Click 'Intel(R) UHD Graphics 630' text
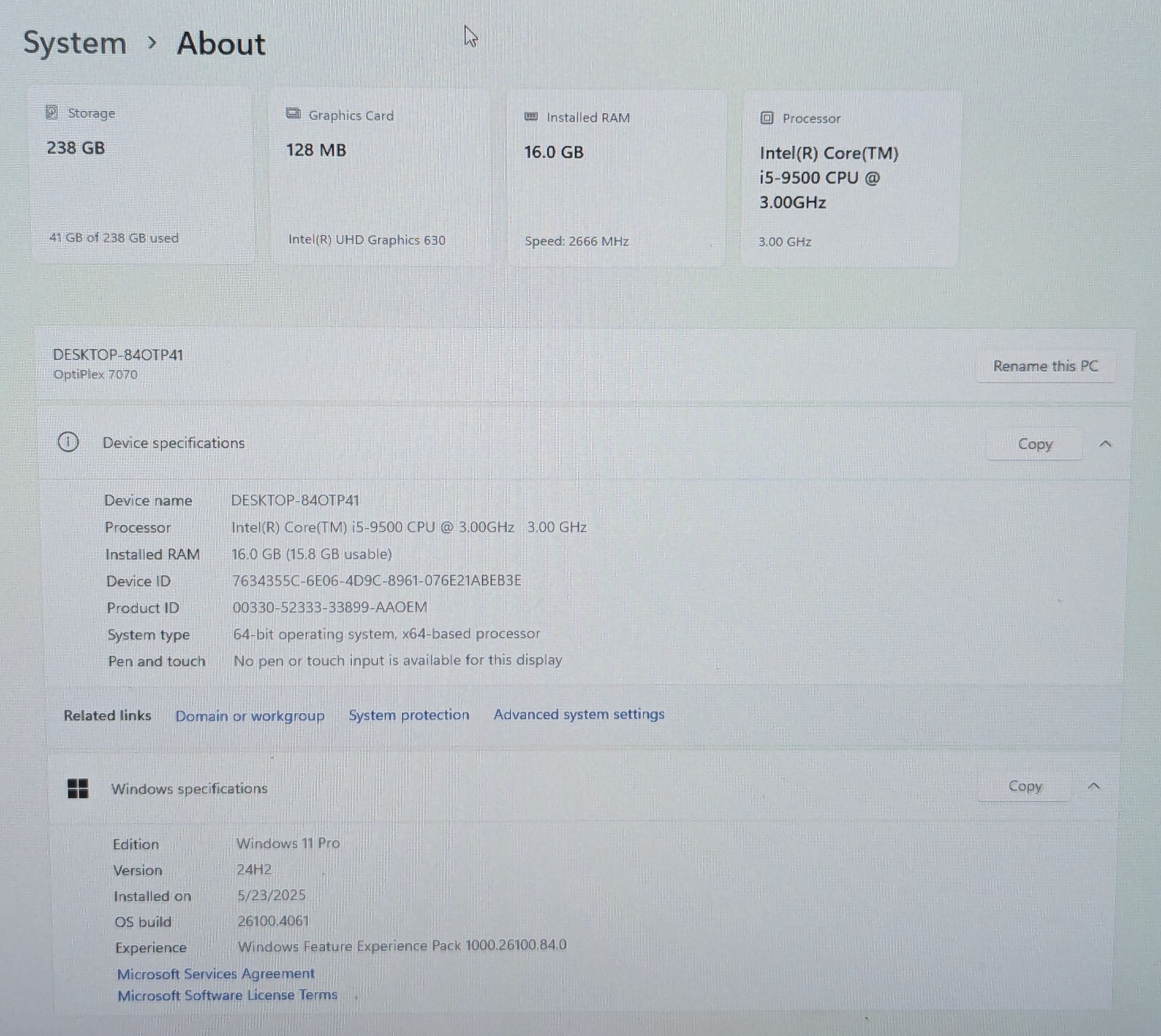This screenshot has height=1036, width=1161. coord(366,239)
